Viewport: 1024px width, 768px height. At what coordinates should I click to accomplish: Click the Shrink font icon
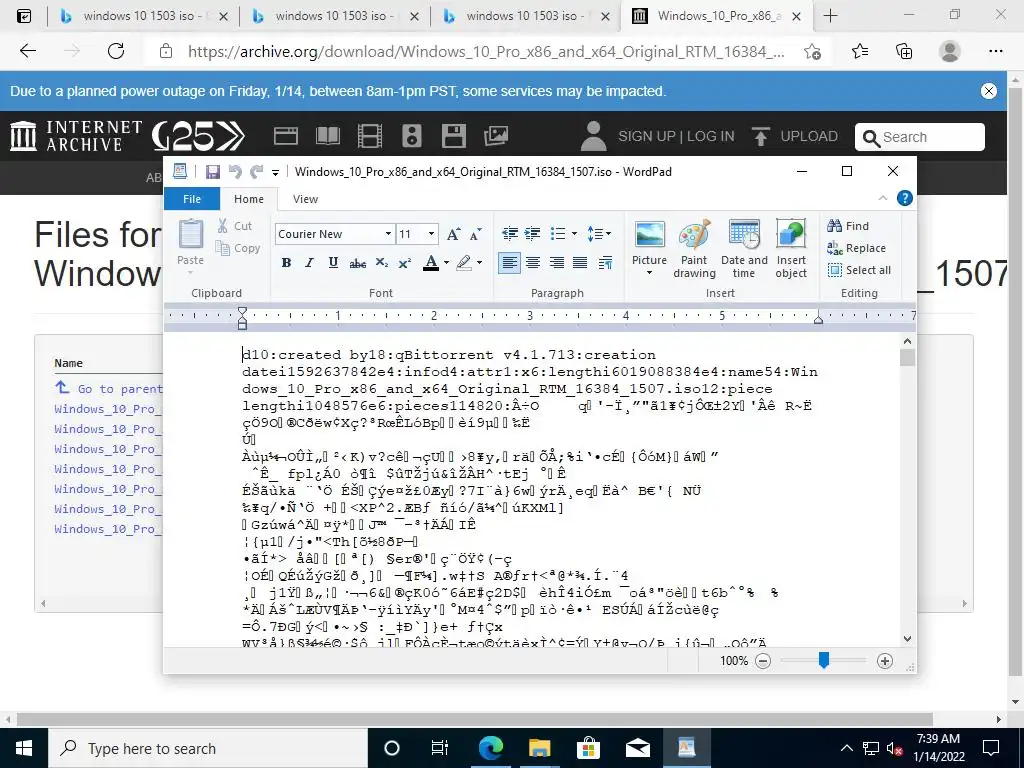pyautogui.click(x=475, y=234)
